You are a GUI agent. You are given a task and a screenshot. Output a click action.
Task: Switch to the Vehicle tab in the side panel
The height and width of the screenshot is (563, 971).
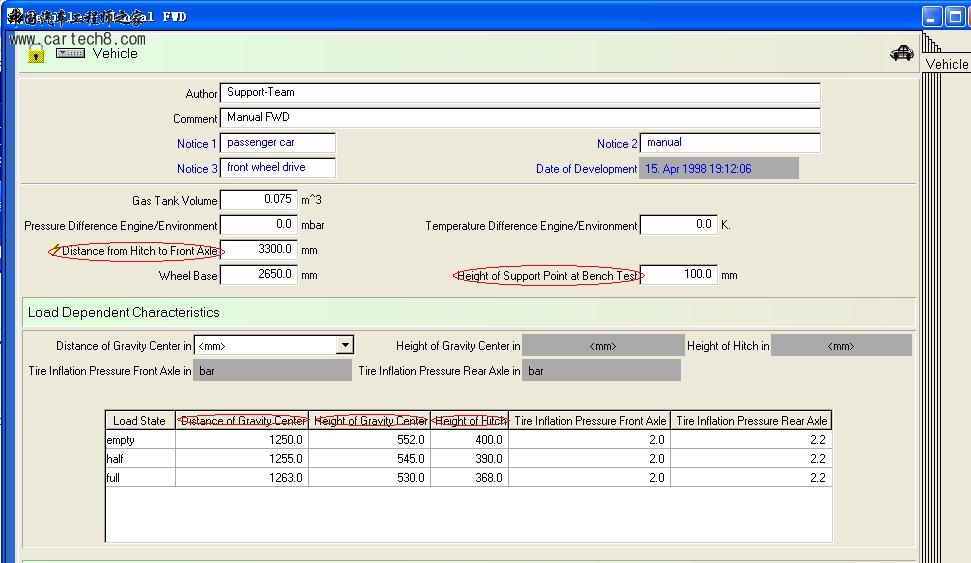pos(946,64)
